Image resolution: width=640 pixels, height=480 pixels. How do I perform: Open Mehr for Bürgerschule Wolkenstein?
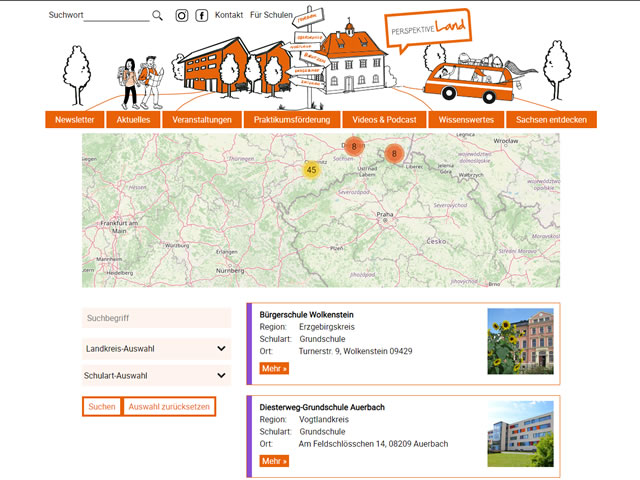(274, 369)
